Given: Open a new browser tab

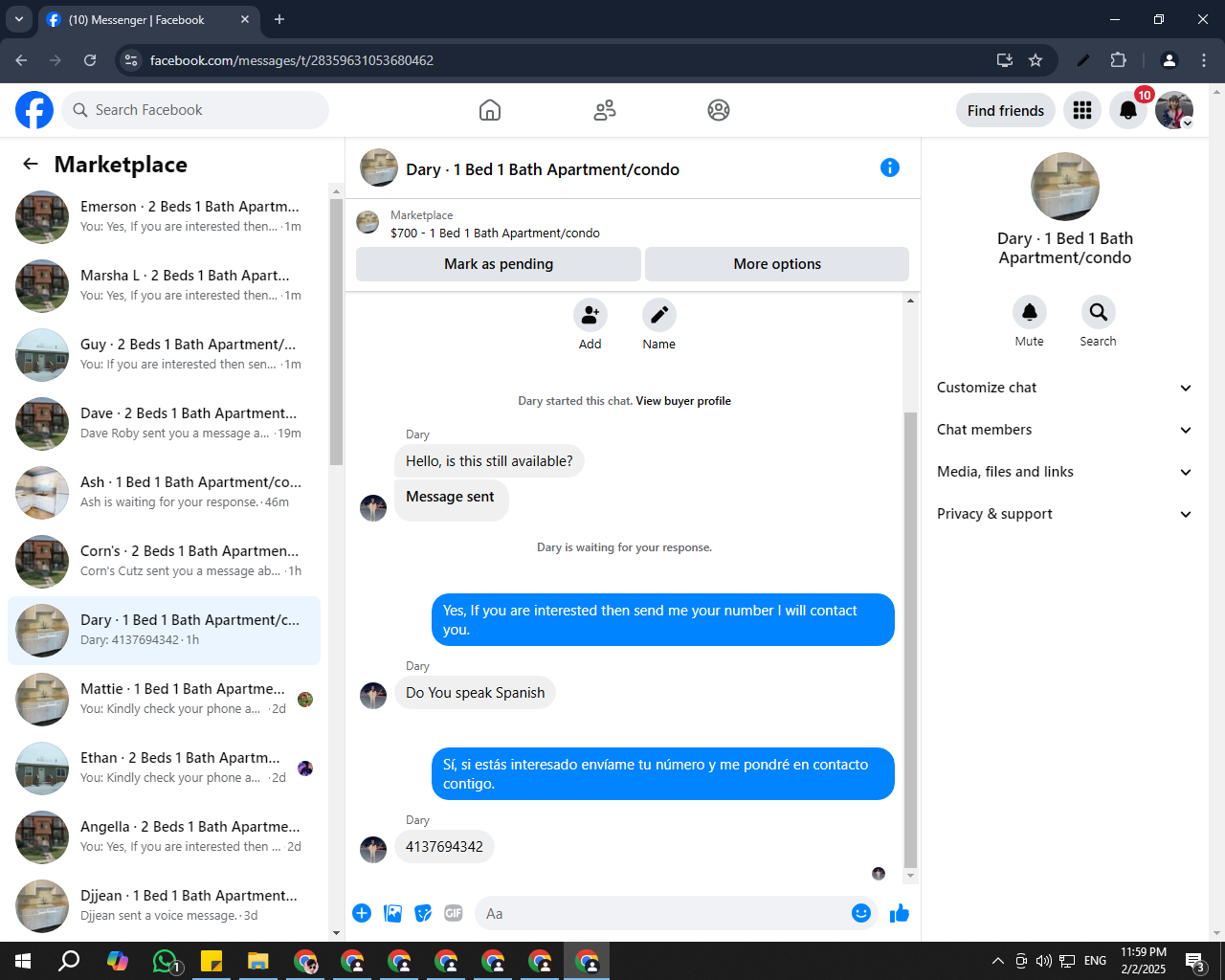Looking at the screenshot, I should click(x=279, y=19).
